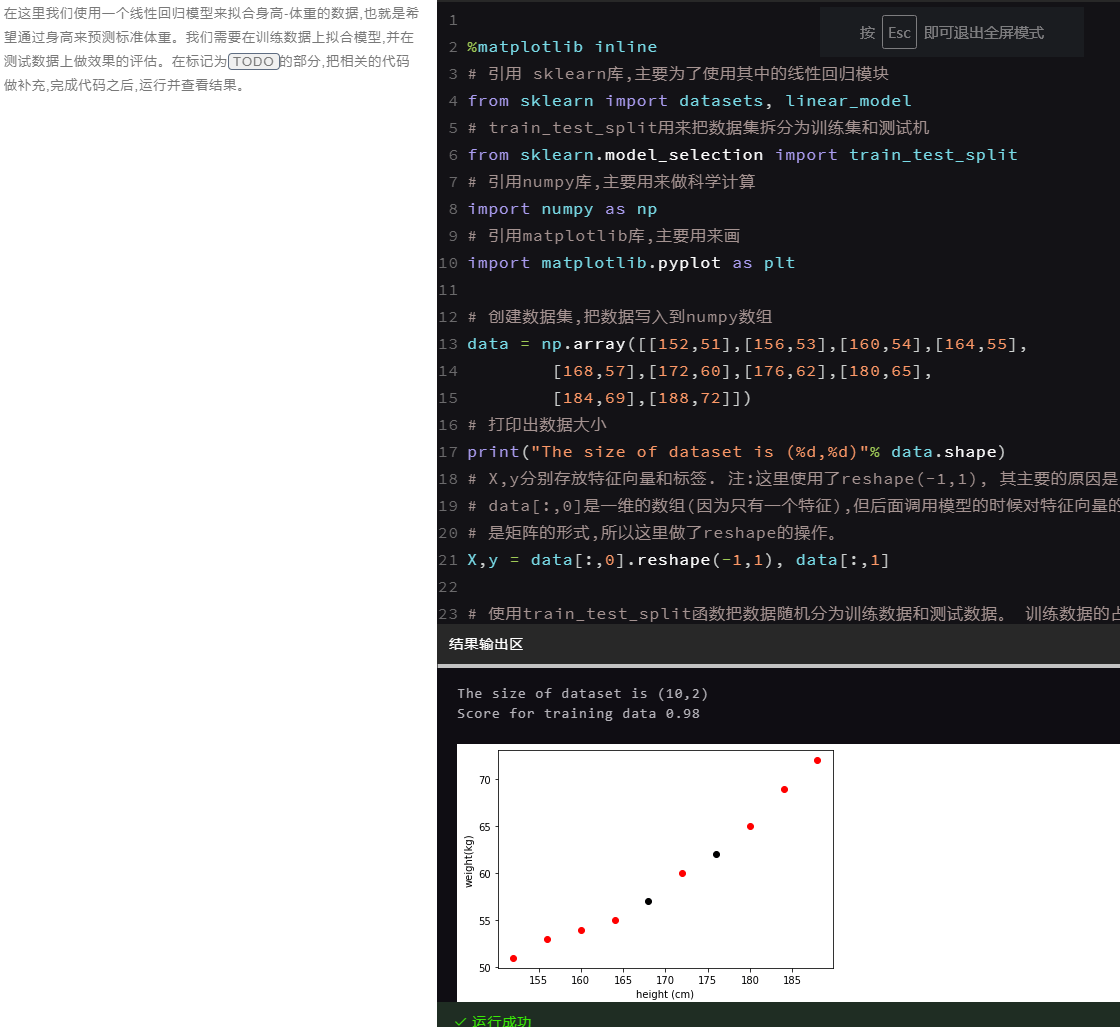Click the 'X,y = data[:,0].reshape' line

tap(679, 560)
